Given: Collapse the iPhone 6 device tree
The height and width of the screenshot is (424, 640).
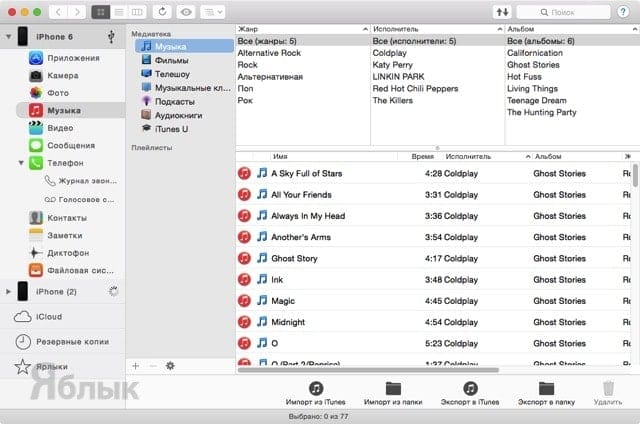Looking at the screenshot, I should coord(8,37).
